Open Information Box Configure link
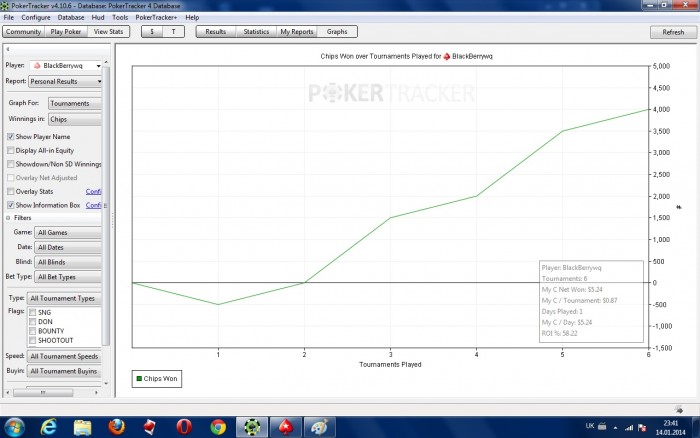Viewport: 700px width, 438px height. pos(93,205)
